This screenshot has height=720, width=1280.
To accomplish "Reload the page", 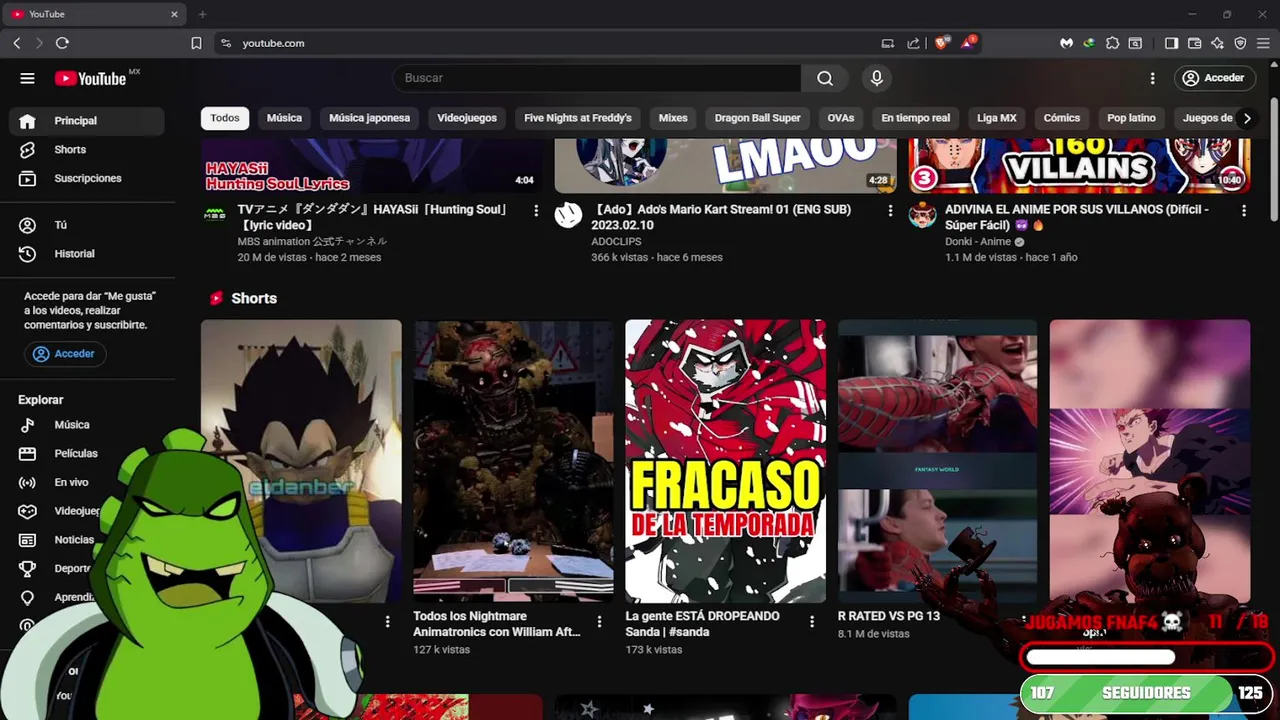I will coord(62,43).
